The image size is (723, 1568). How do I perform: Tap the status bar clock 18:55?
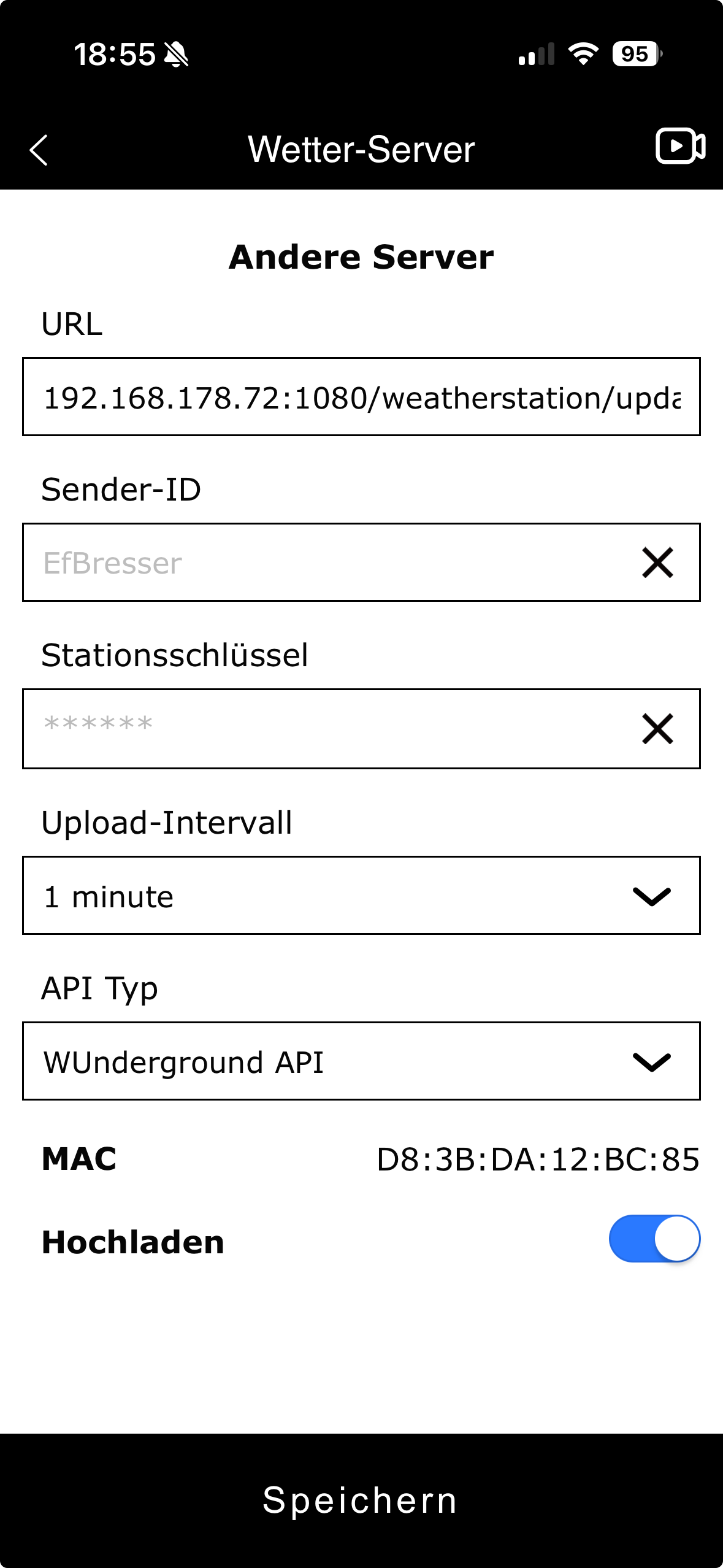tap(115, 55)
